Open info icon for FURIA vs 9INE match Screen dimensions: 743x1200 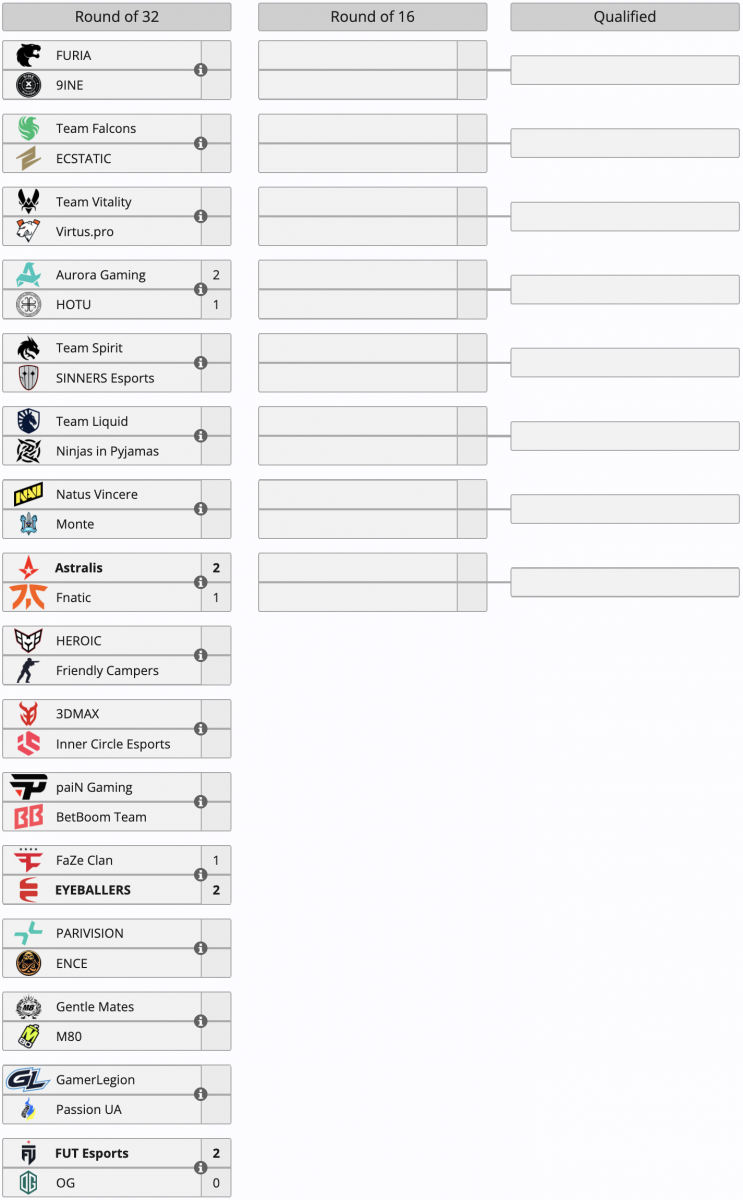[200, 70]
